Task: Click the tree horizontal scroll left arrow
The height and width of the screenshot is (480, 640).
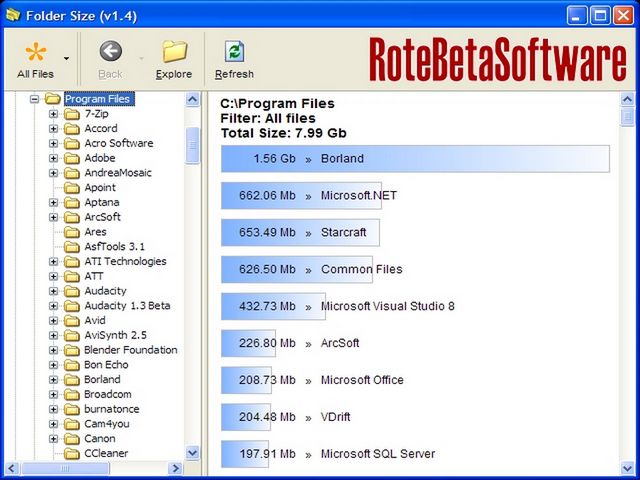Action: [x=11, y=468]
